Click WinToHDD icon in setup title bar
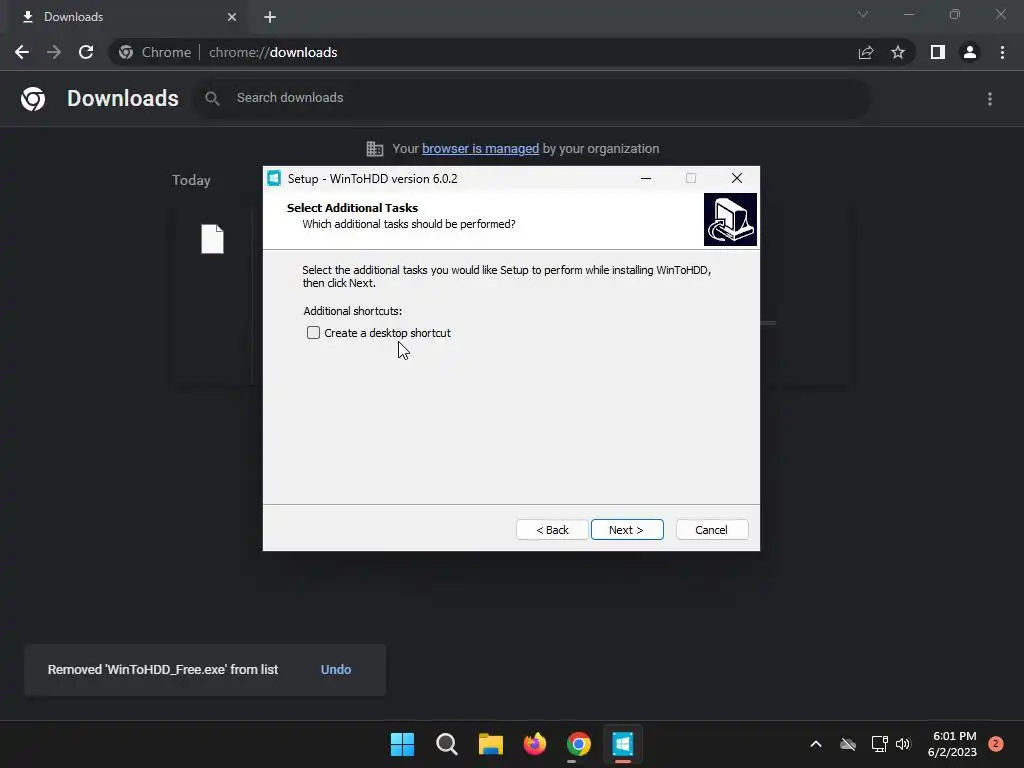This screenshot has height=768, width=1024. [274, 178]
